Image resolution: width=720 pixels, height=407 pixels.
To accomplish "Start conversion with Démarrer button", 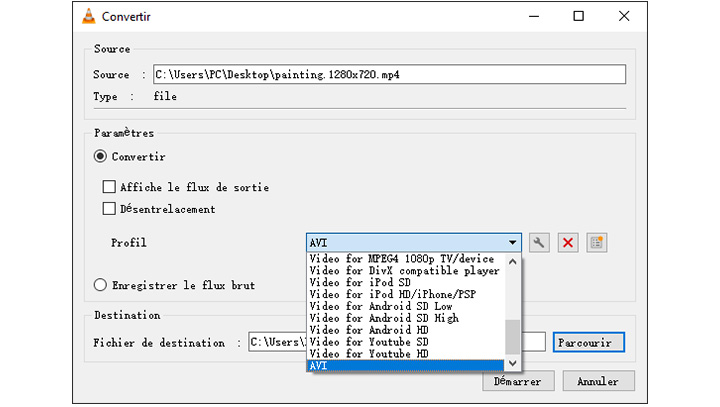I will [518, 381].
